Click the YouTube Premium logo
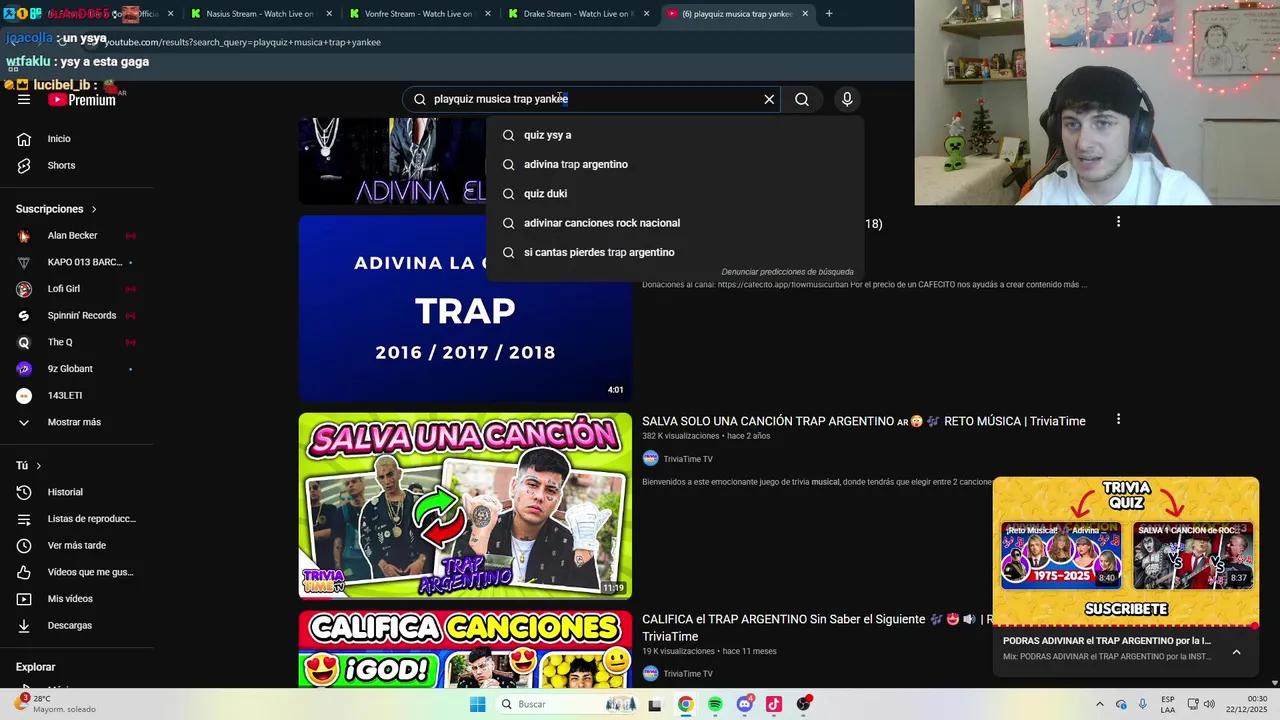This screenshot has height=720, width=1280. tap(82, 99)
